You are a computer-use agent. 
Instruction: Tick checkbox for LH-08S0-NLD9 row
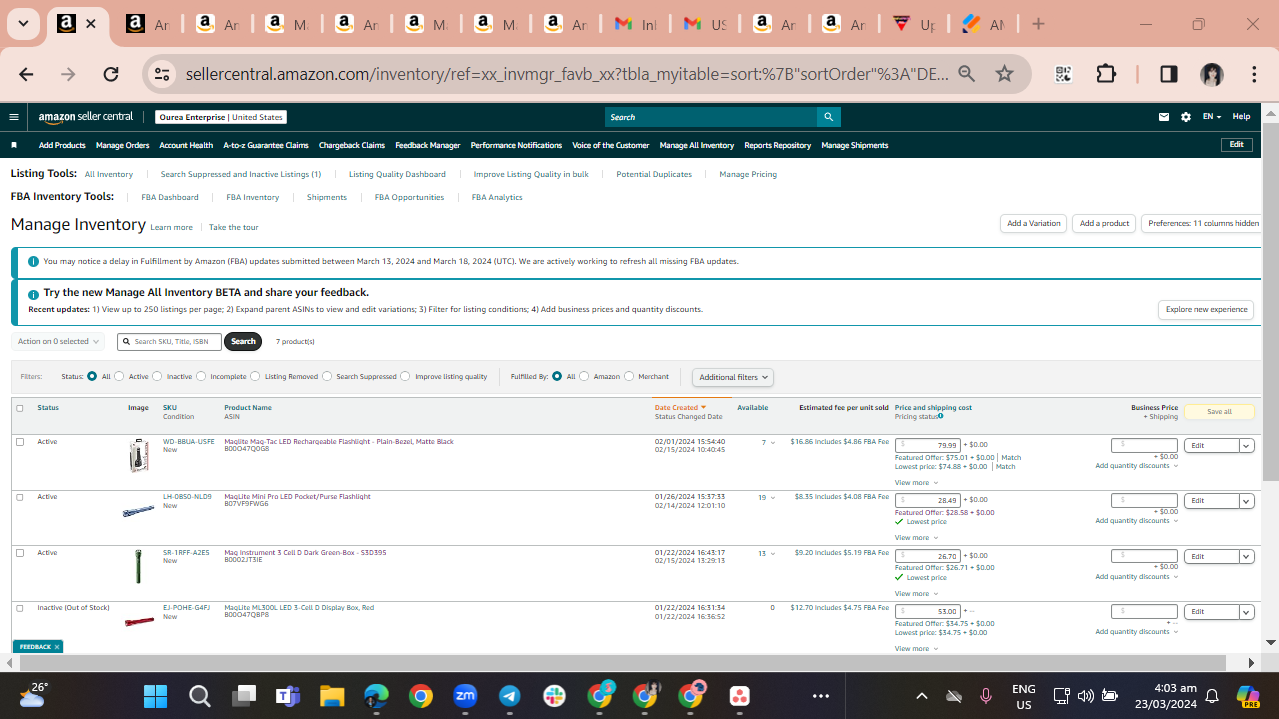click(20, 497)
